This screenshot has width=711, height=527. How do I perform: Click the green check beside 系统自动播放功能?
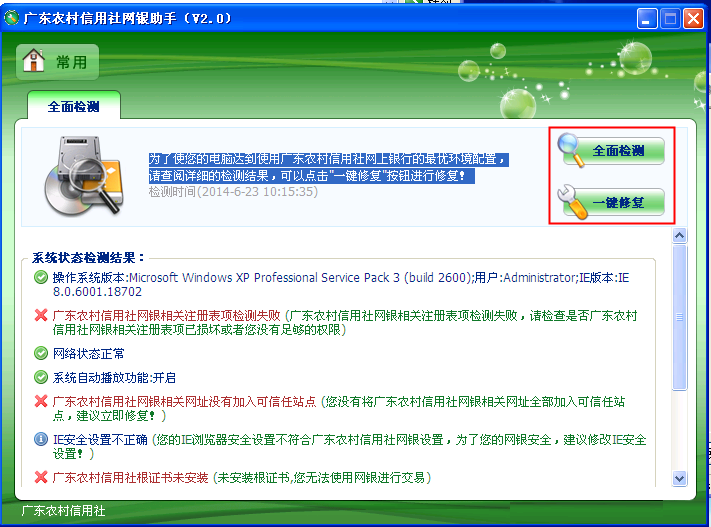(41, 377)
